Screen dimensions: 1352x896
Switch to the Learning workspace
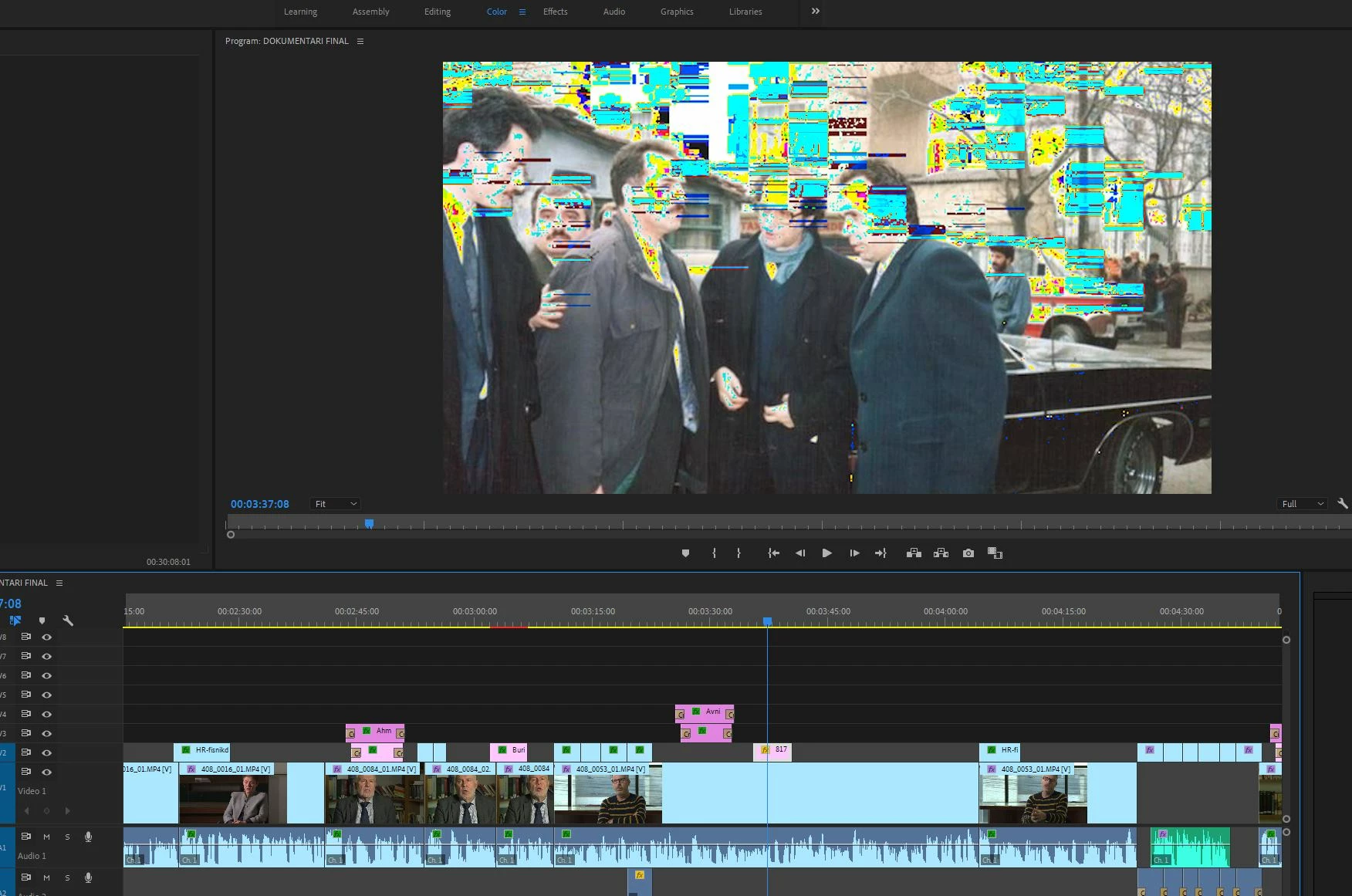coord(300,12)
